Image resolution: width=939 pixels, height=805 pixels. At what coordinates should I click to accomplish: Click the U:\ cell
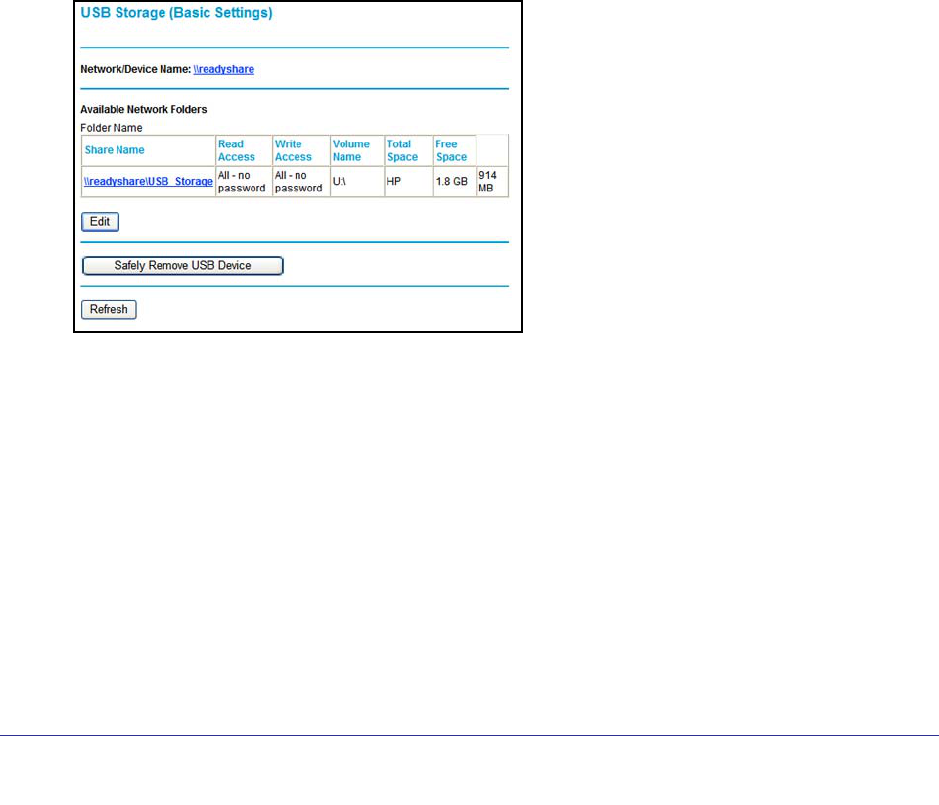pyautogui.click(x=357, y=181)
